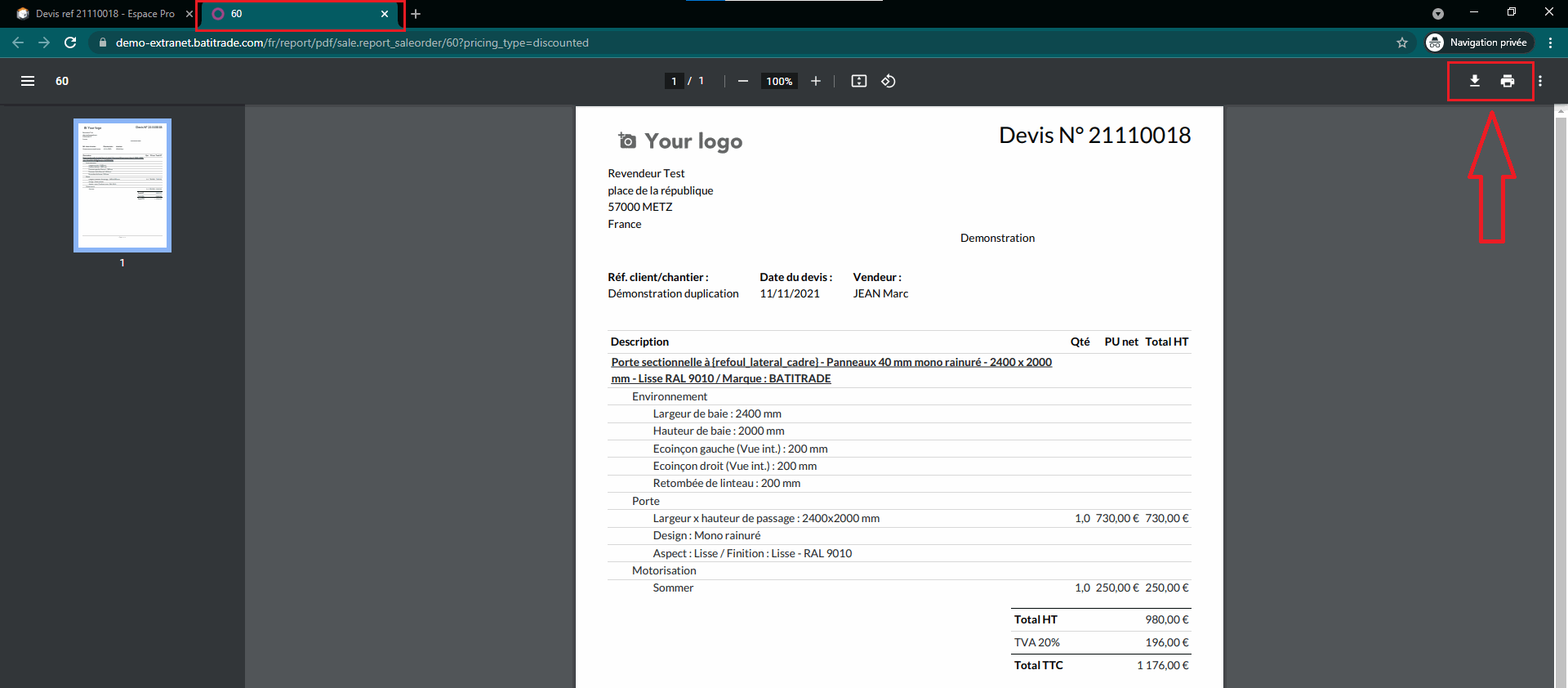Open PDF viewer more actions menu
The height and width of the screenshot is (688, 1568).
tap(1540, 81)
